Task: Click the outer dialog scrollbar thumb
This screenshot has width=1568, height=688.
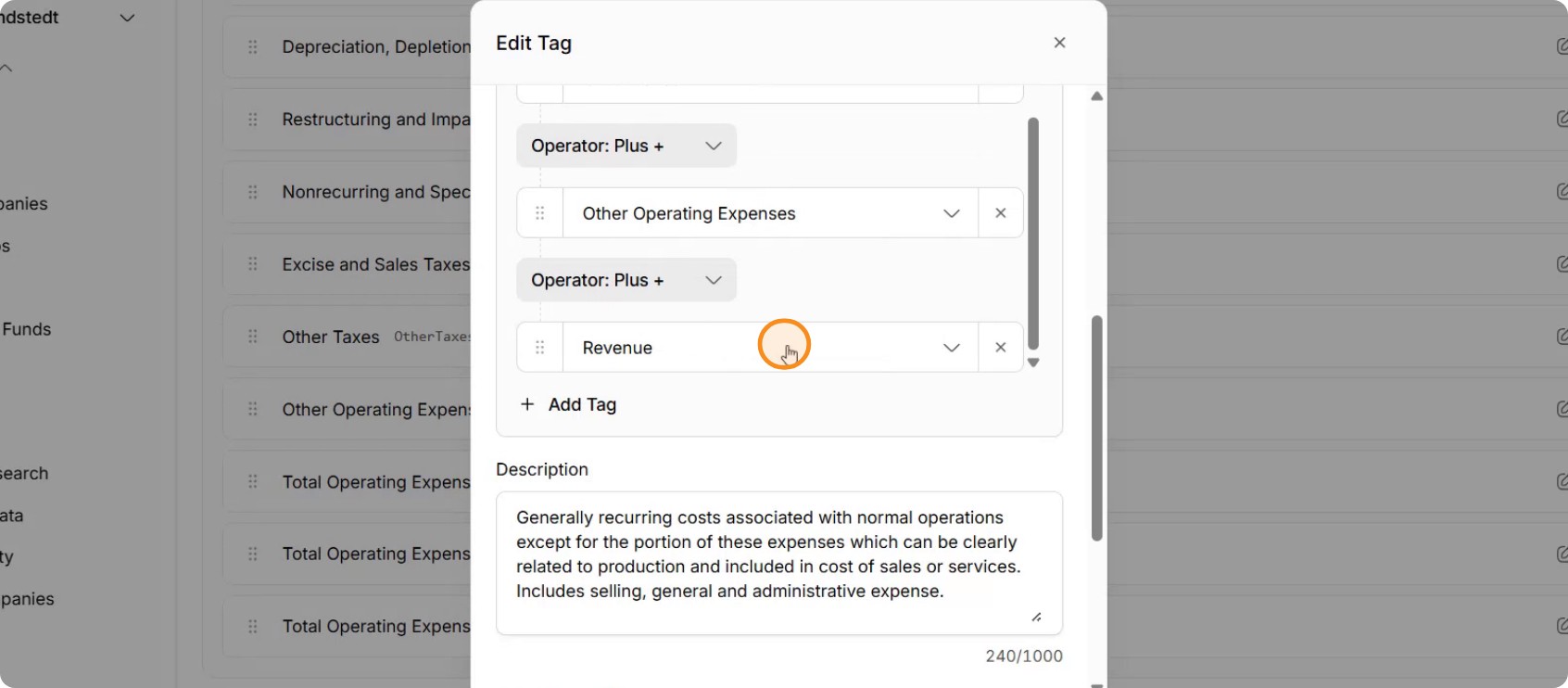Action: pyautogui.click(x=1097, y=427)
